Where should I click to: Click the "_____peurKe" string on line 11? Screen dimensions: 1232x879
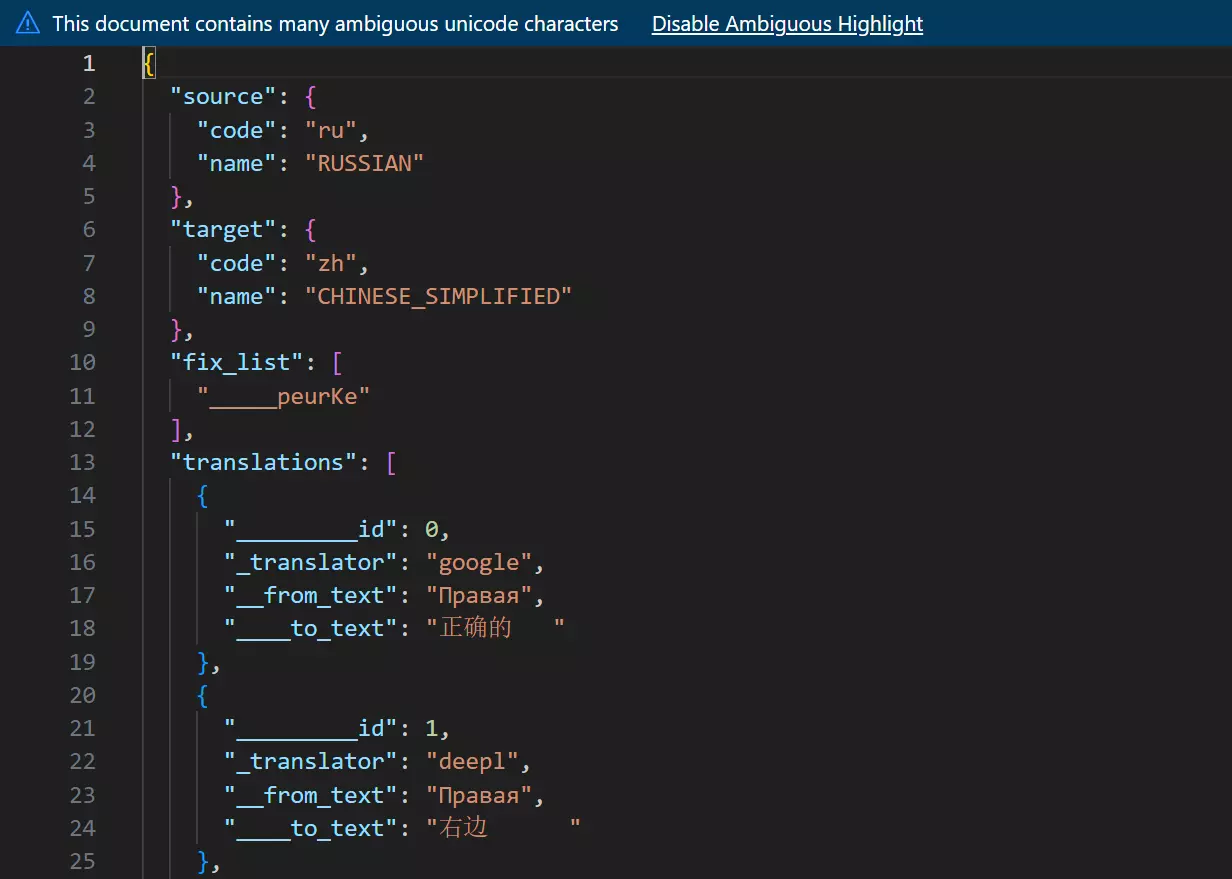284,396
